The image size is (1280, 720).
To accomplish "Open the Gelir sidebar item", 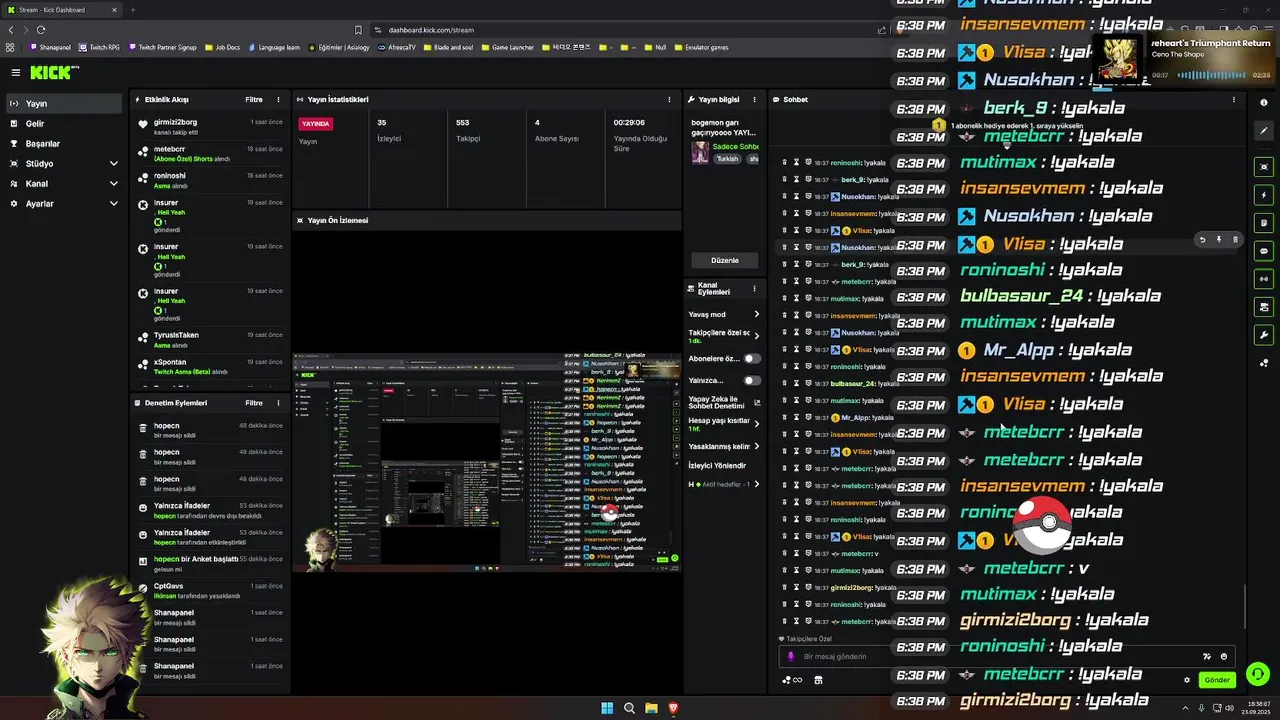I will pos(64,124).
